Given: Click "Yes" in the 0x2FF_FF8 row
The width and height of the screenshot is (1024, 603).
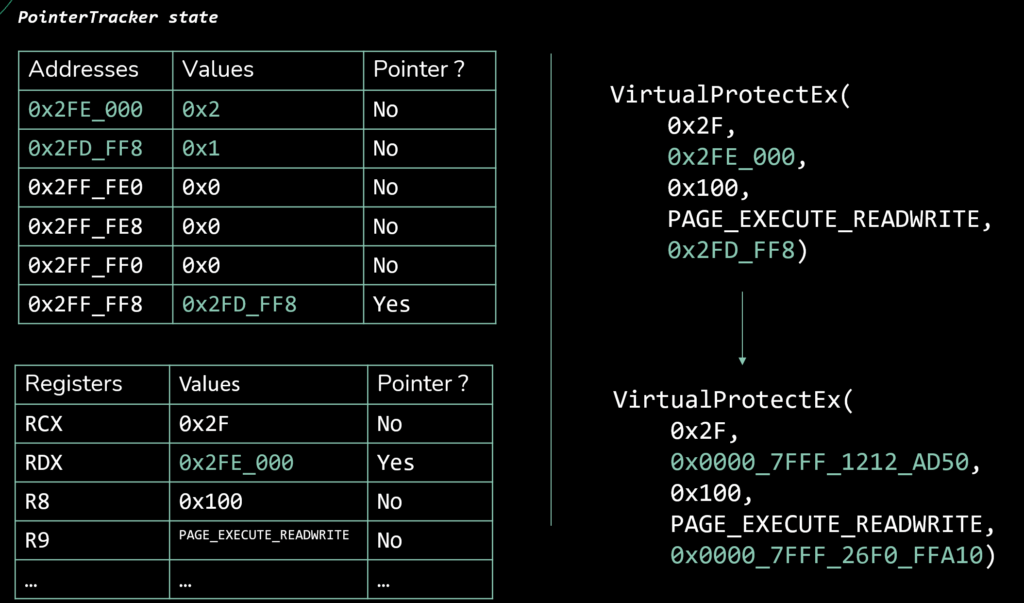Looking at the screenshot, I should pos(392,304).
